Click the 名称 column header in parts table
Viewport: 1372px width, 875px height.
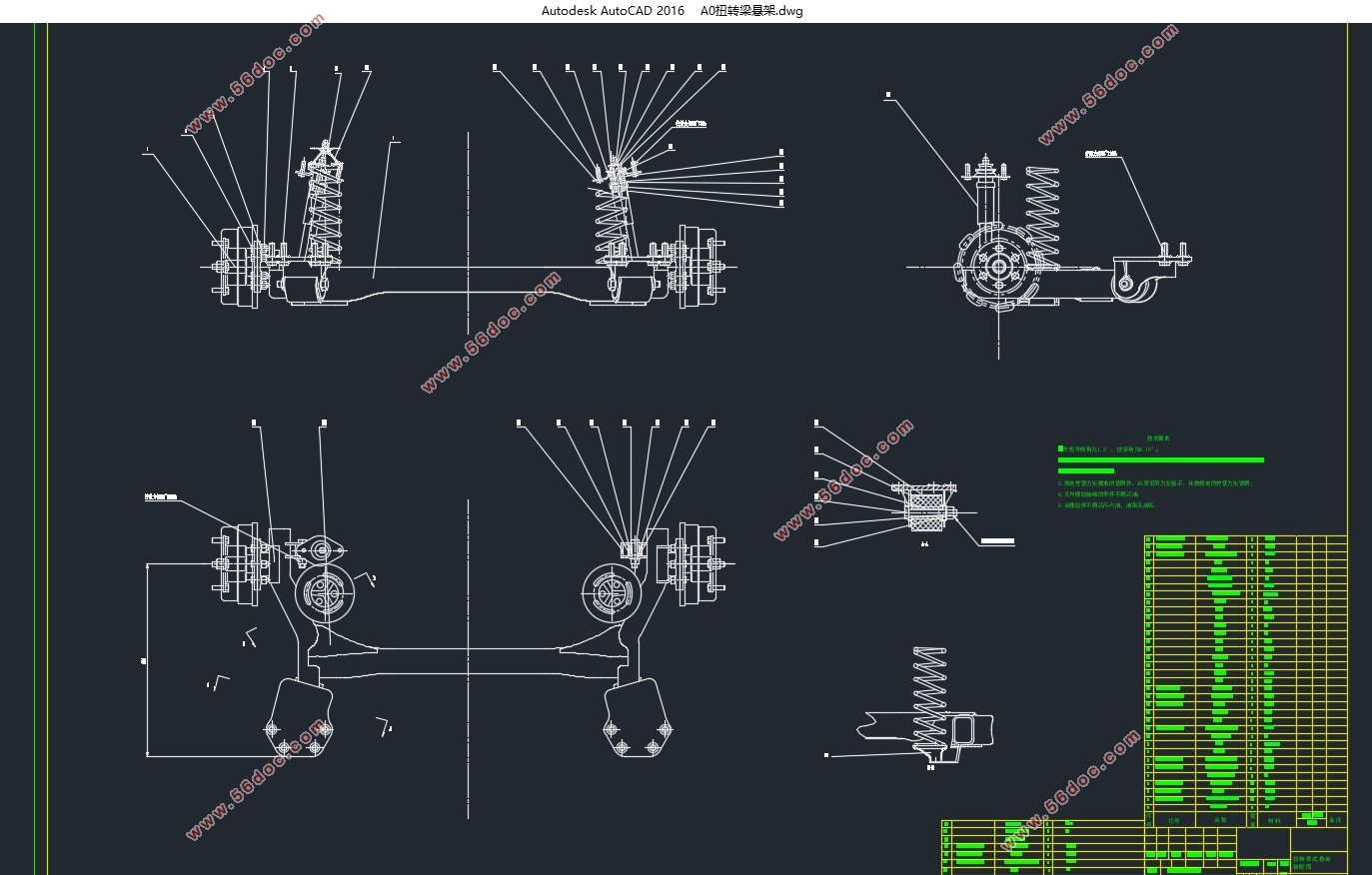[1220, 820]
